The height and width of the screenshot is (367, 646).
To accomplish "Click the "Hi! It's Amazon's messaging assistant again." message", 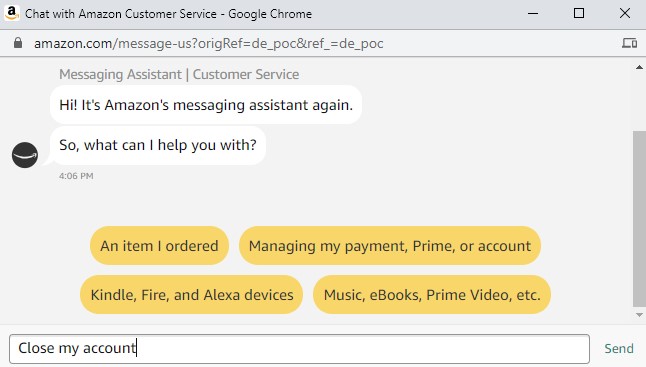I will coord(206,105).
